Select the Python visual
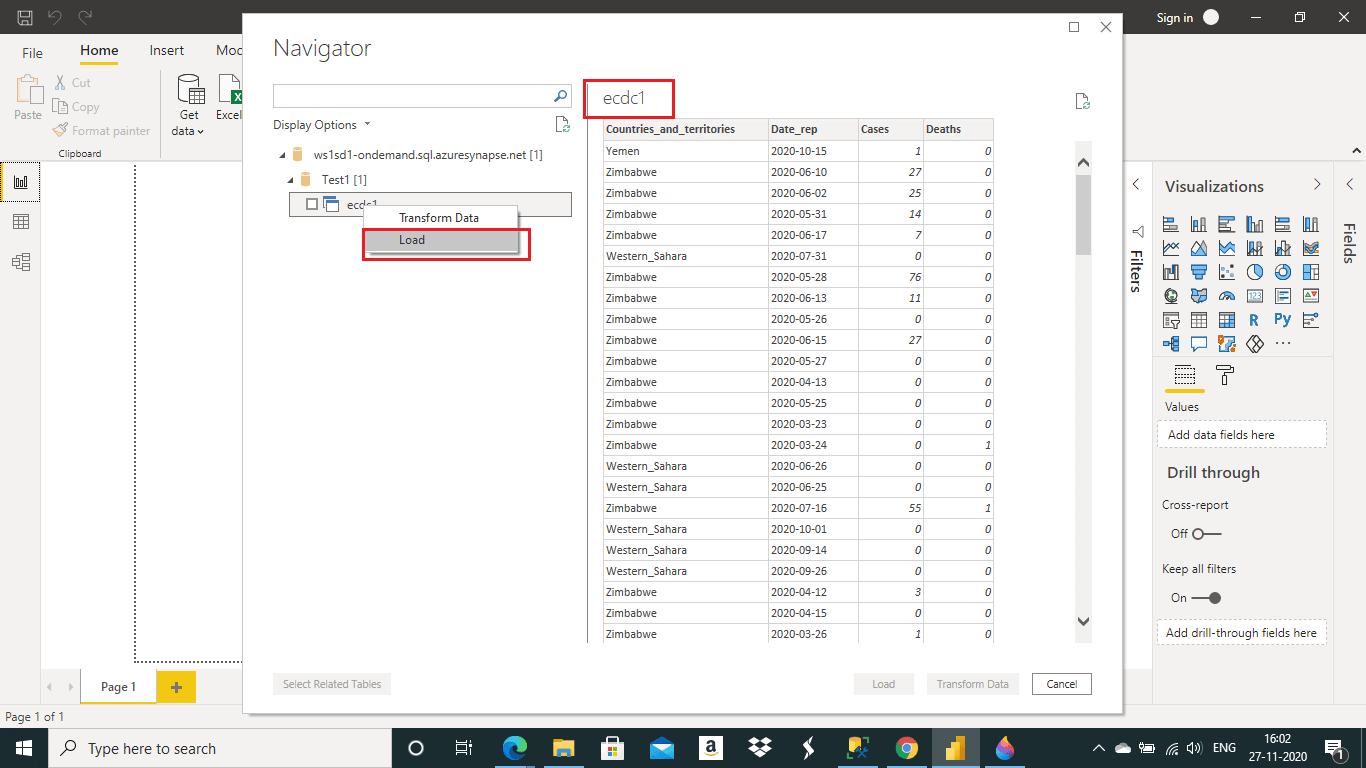Image resolution: width=1366 pixels, height=768 pixels. (x=1283, y=320)
